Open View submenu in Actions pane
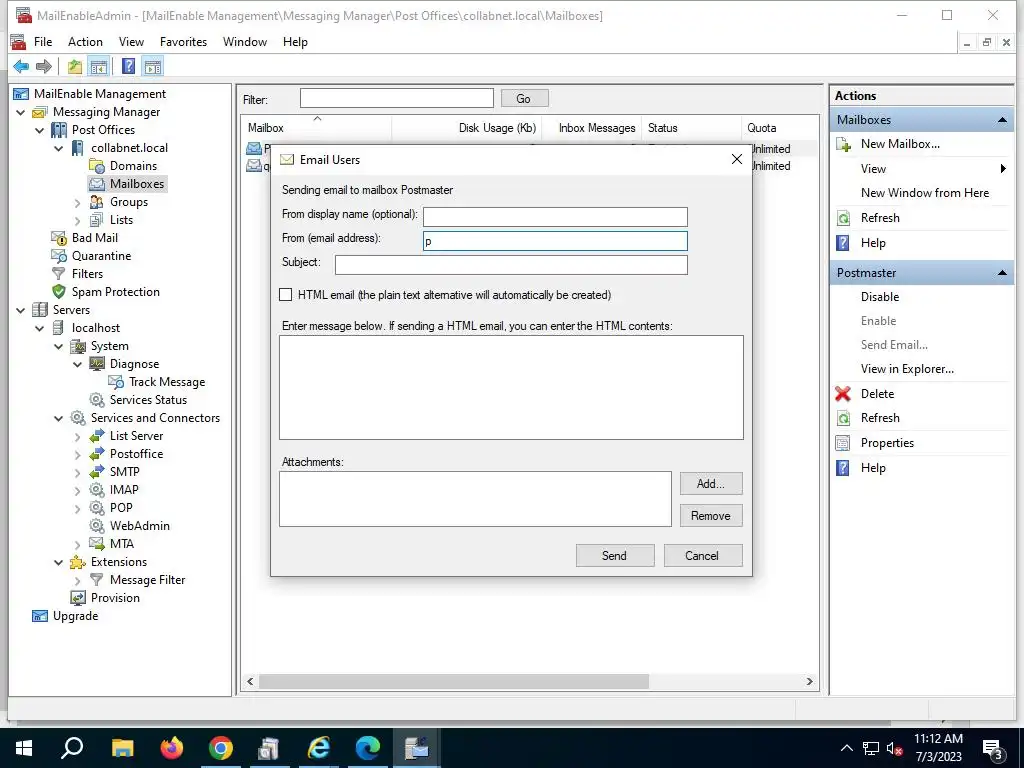The width and height of the screenshot is (1024, 768). point(872,169)
